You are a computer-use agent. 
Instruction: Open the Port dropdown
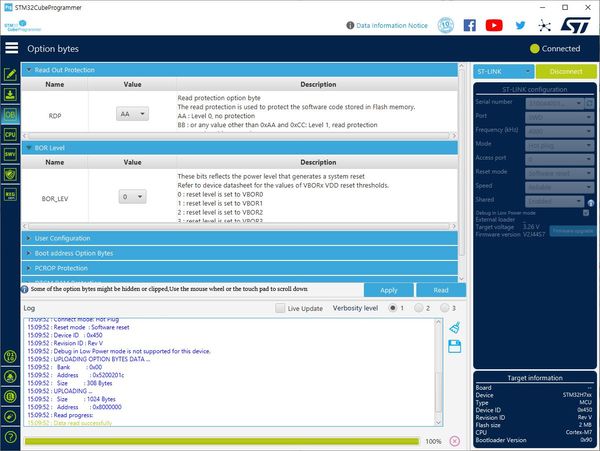point(559,117)
